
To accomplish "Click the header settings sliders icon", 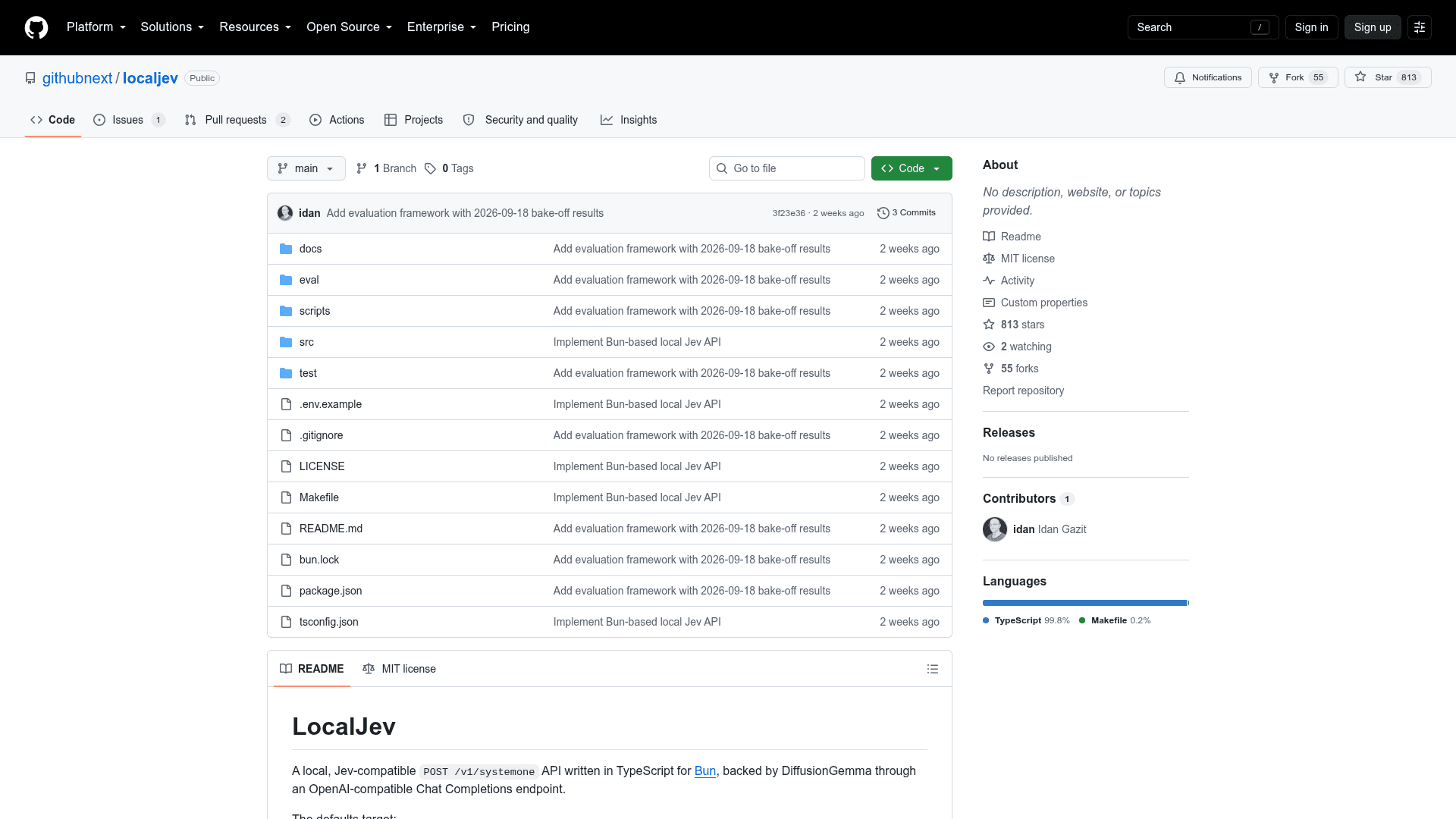I will pos(1420,27).
